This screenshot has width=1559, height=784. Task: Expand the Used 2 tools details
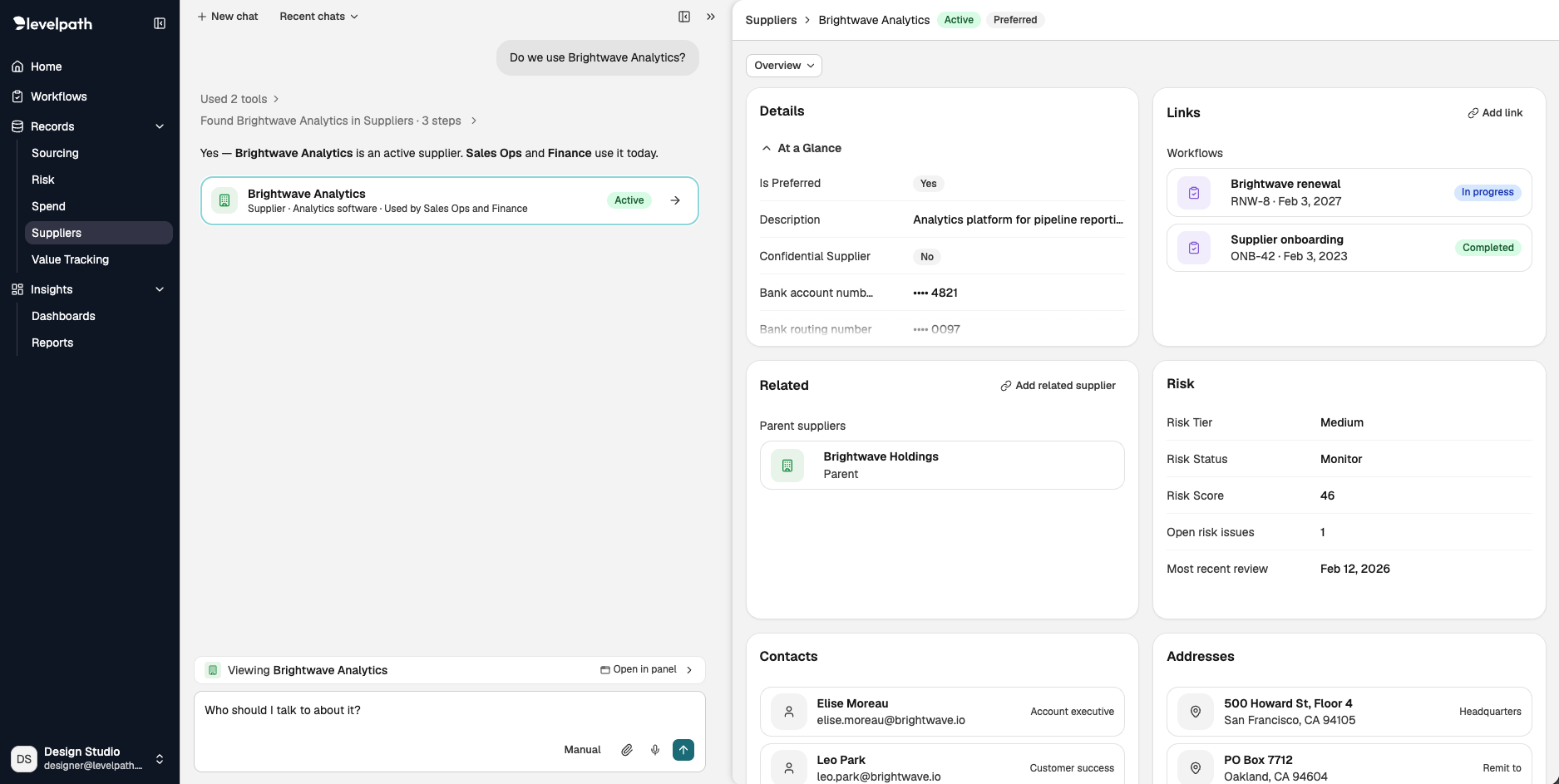pyautogui.click(x=239, y=99)
